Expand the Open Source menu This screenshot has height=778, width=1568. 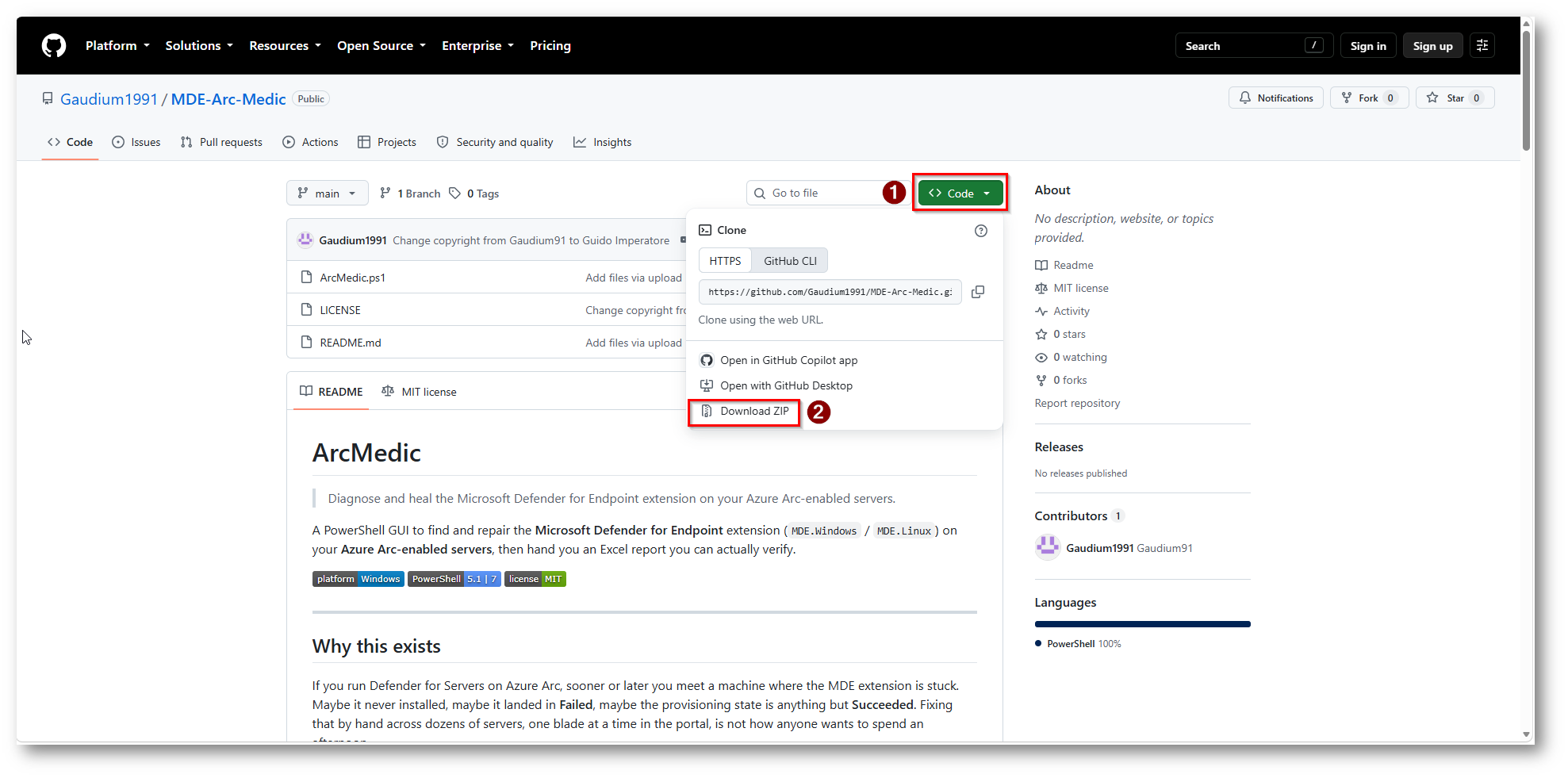(381, 46)
